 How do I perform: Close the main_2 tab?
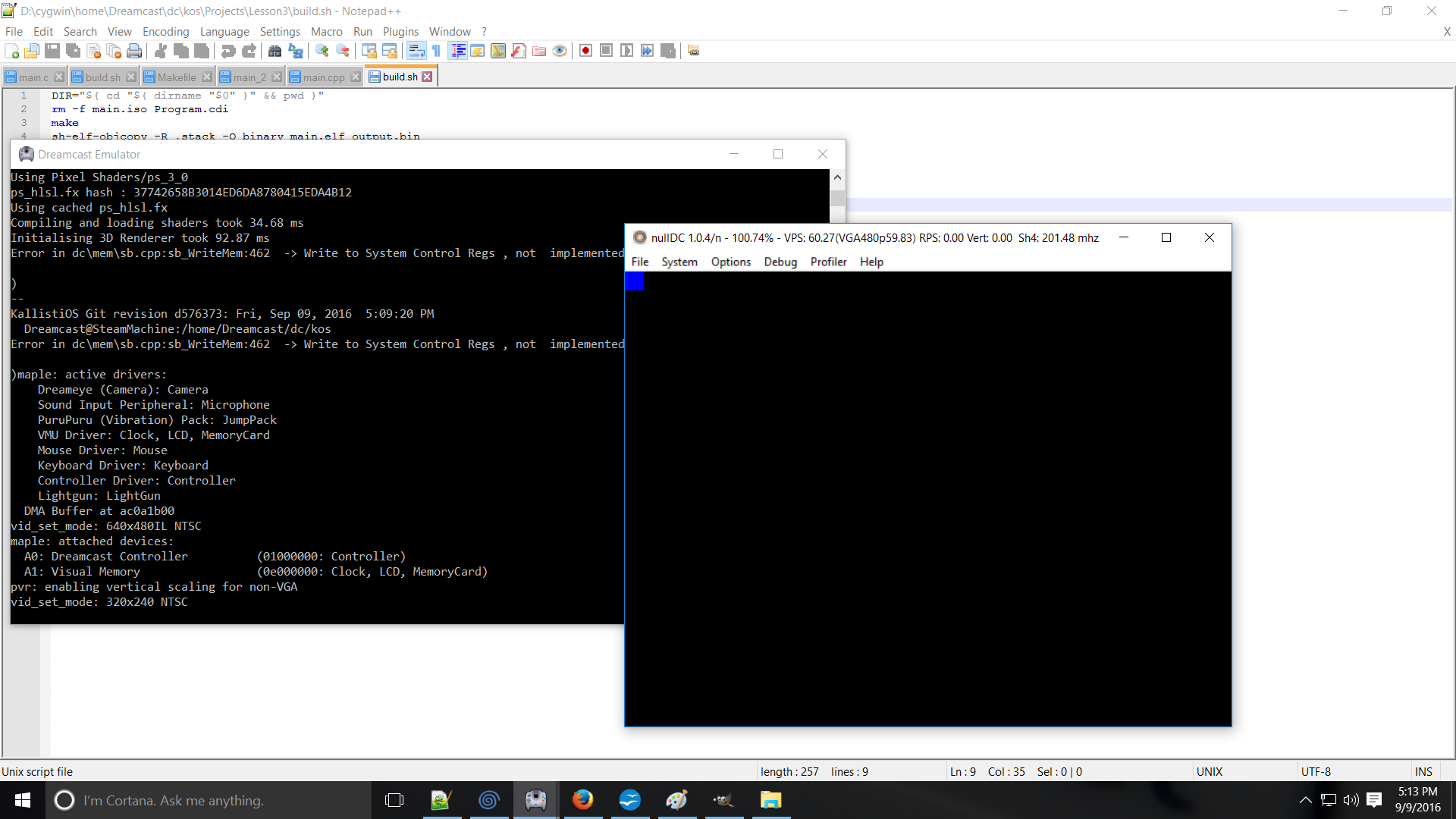[277, 77]
